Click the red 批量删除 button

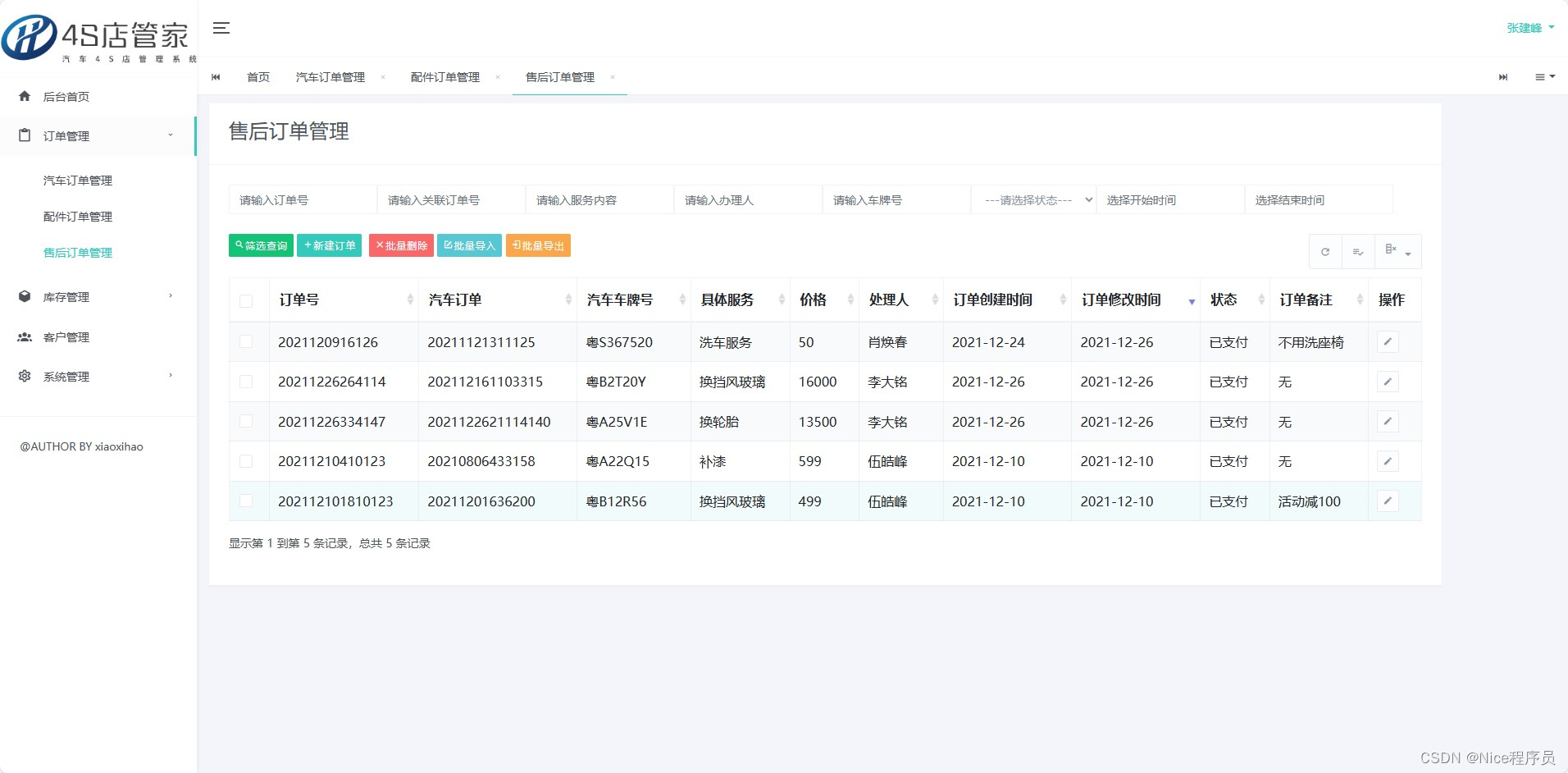coord(401,245)
